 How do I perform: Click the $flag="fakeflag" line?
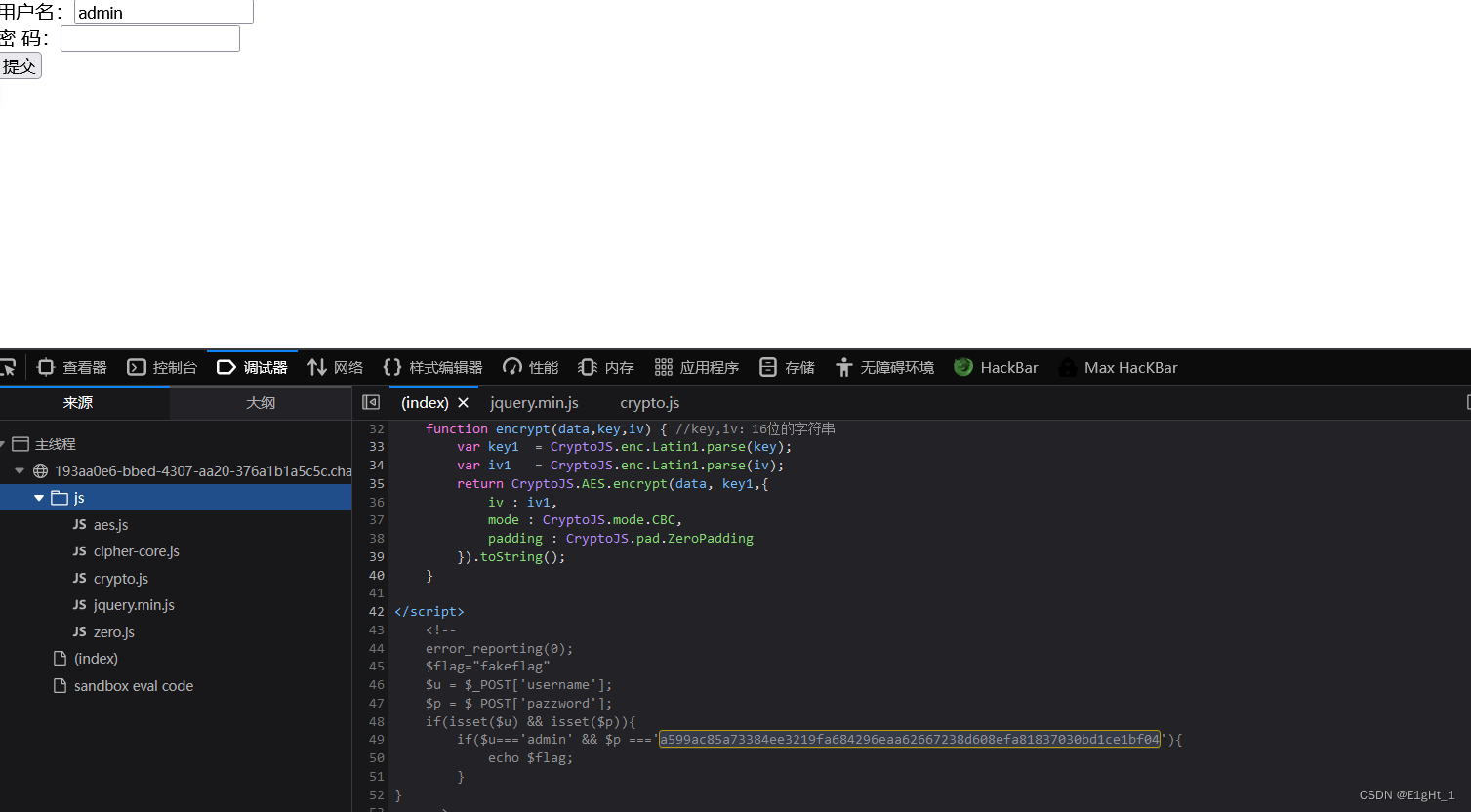[x=488, y=666]
